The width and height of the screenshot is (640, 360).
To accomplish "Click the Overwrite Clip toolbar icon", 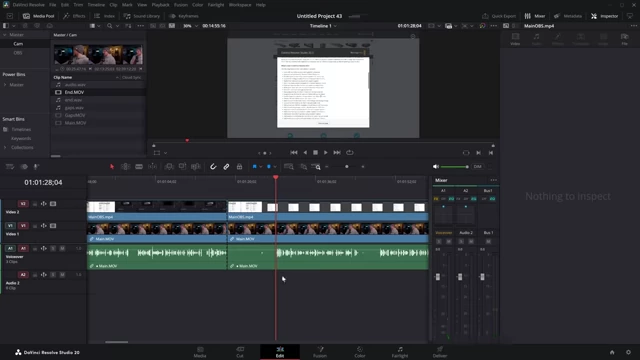I will click(182, 167).
